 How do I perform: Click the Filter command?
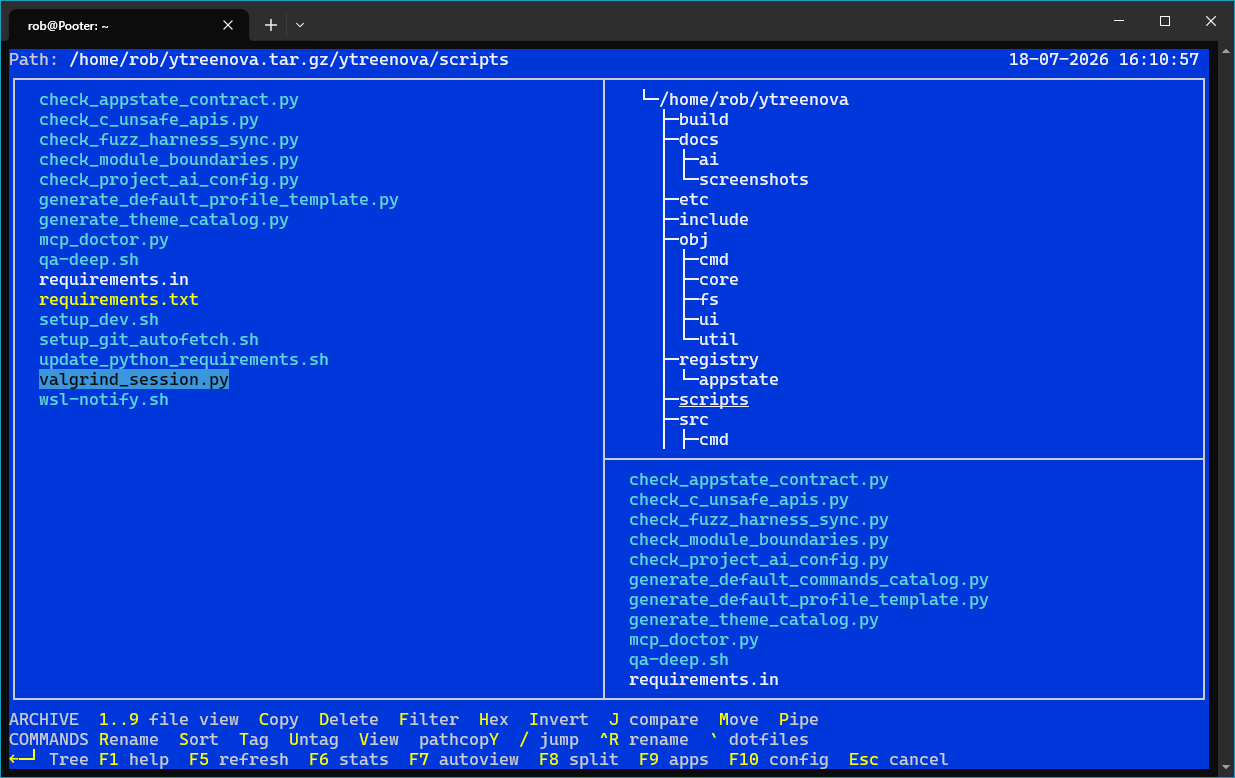point(429,720)
